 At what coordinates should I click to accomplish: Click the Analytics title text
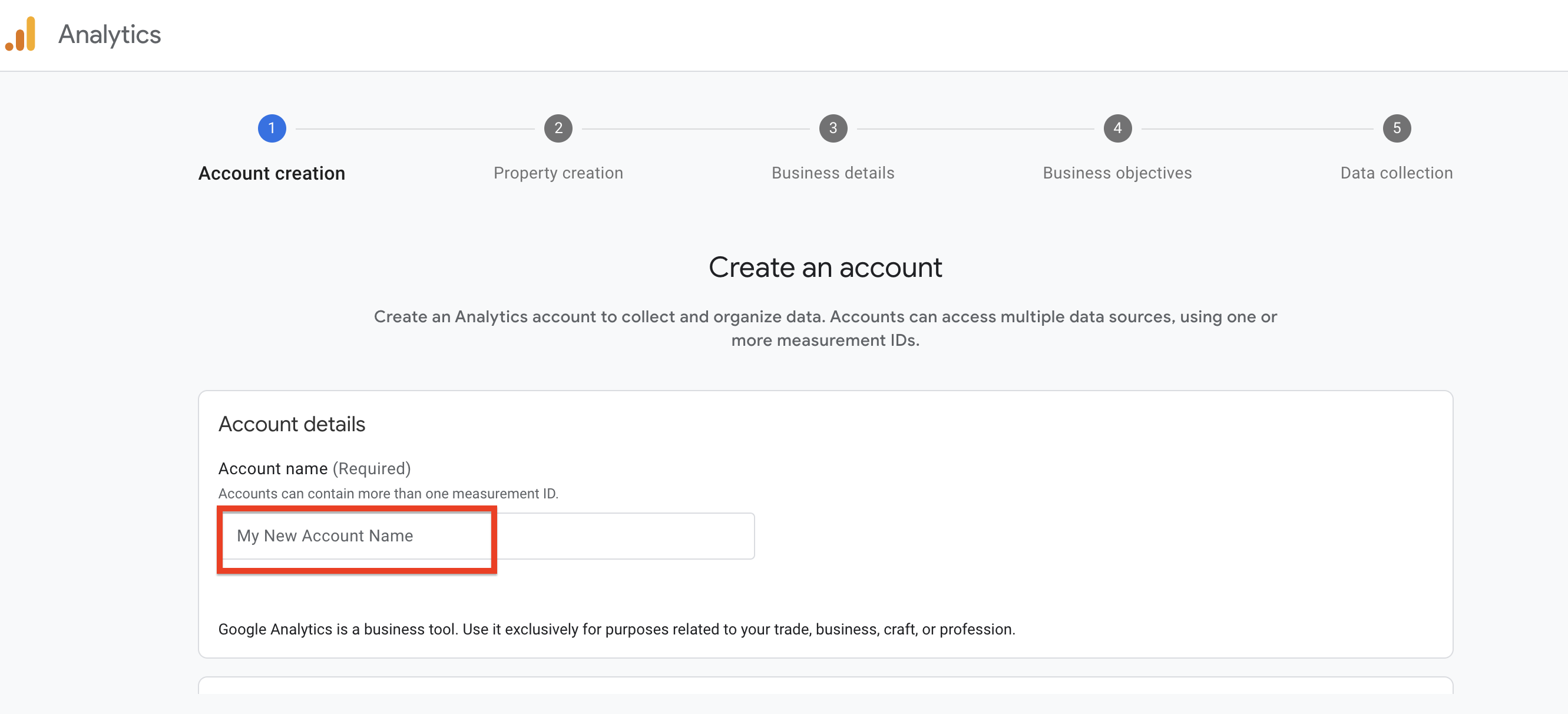110,35
